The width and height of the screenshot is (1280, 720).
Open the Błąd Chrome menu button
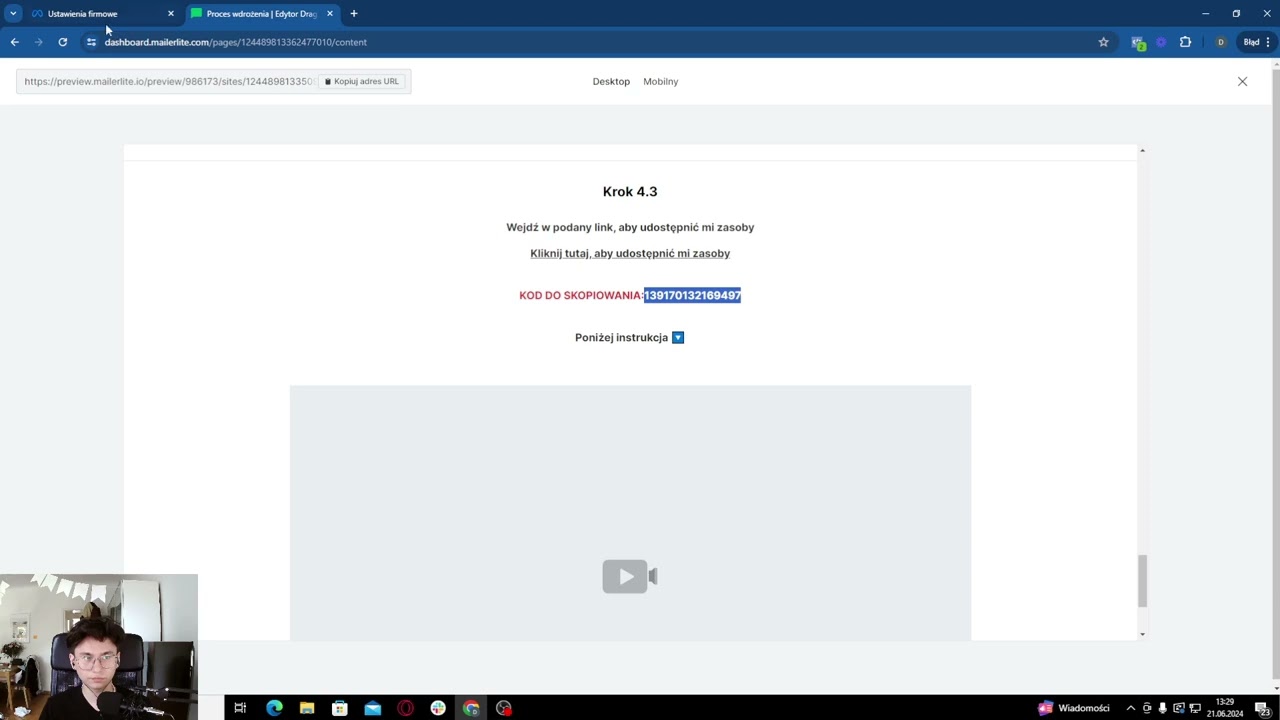pos(1255,42)
